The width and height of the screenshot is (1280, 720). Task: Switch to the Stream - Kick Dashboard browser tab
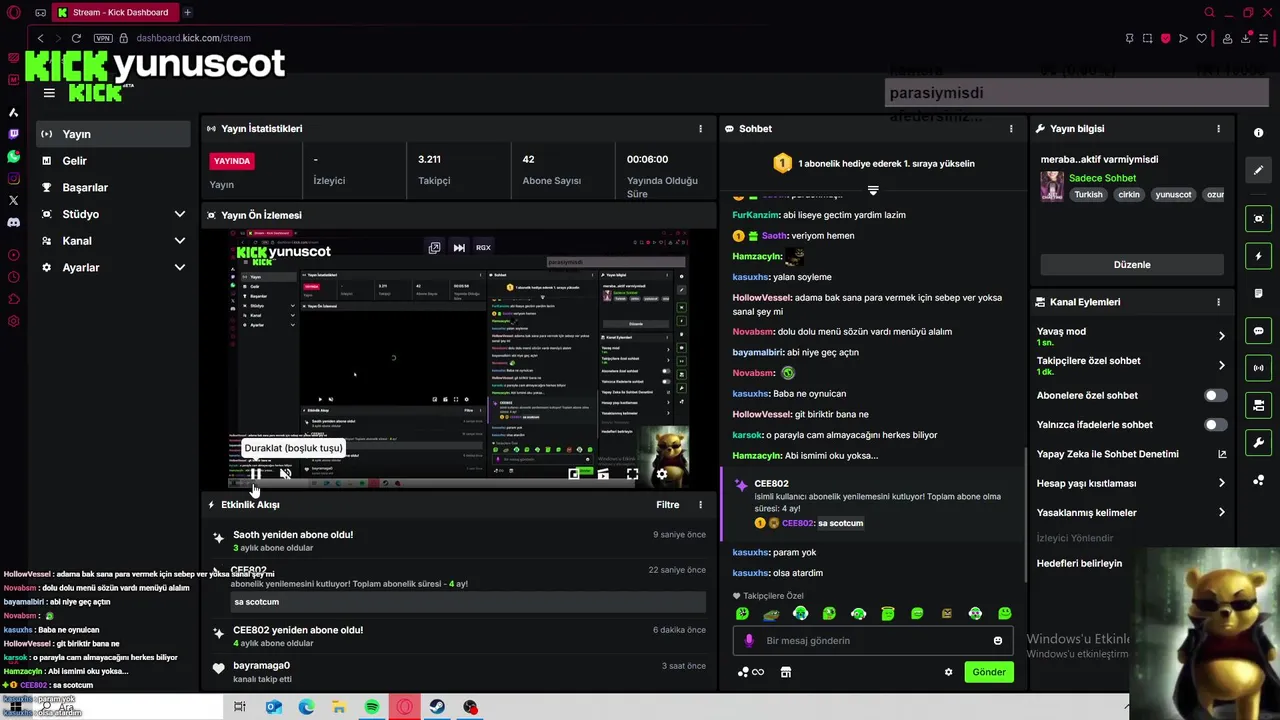(114, 12)
